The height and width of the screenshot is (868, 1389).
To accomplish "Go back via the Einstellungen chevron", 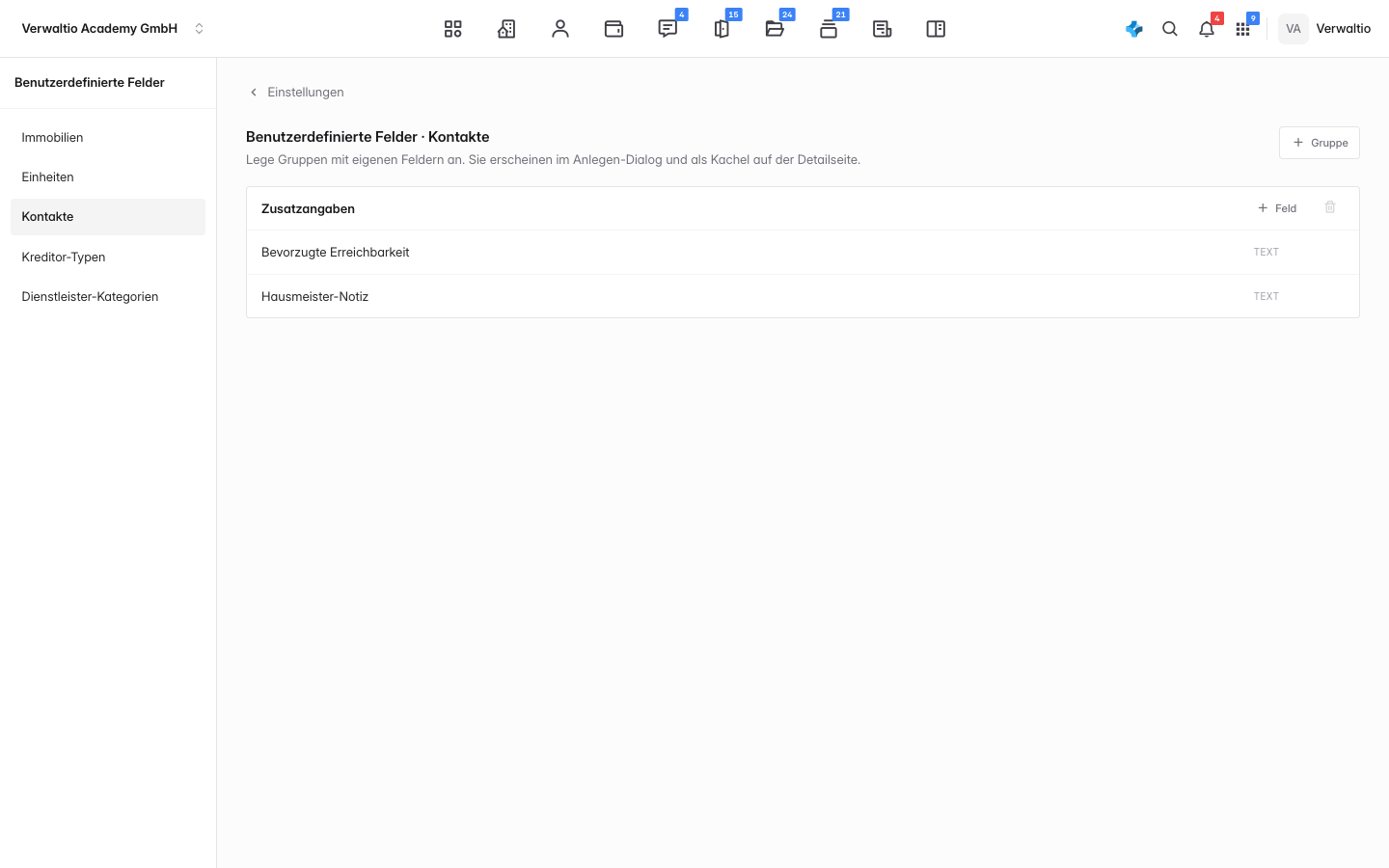I will 254,93.
